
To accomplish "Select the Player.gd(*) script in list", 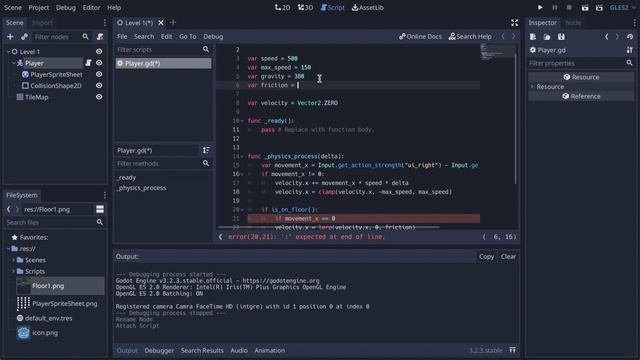I will click(164, 63).
